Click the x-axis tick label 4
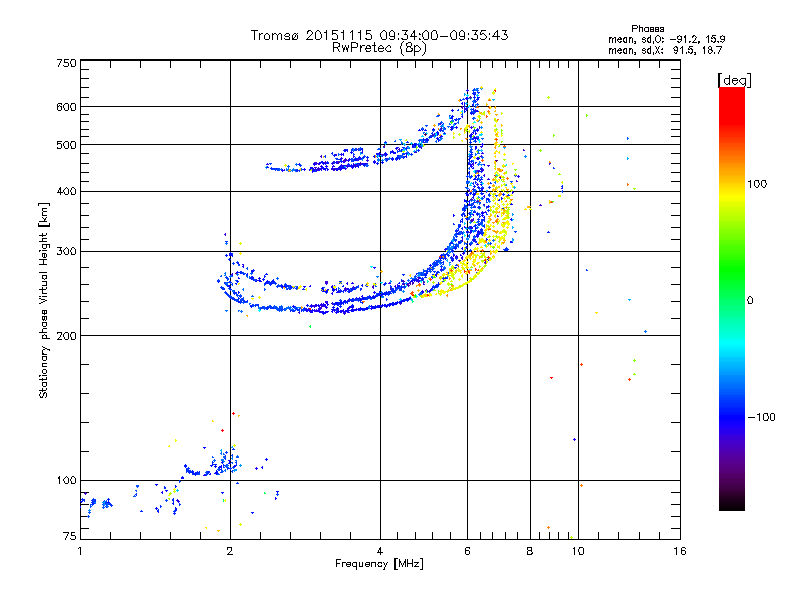This screenshot has width=800, height=600. [380, 551]
